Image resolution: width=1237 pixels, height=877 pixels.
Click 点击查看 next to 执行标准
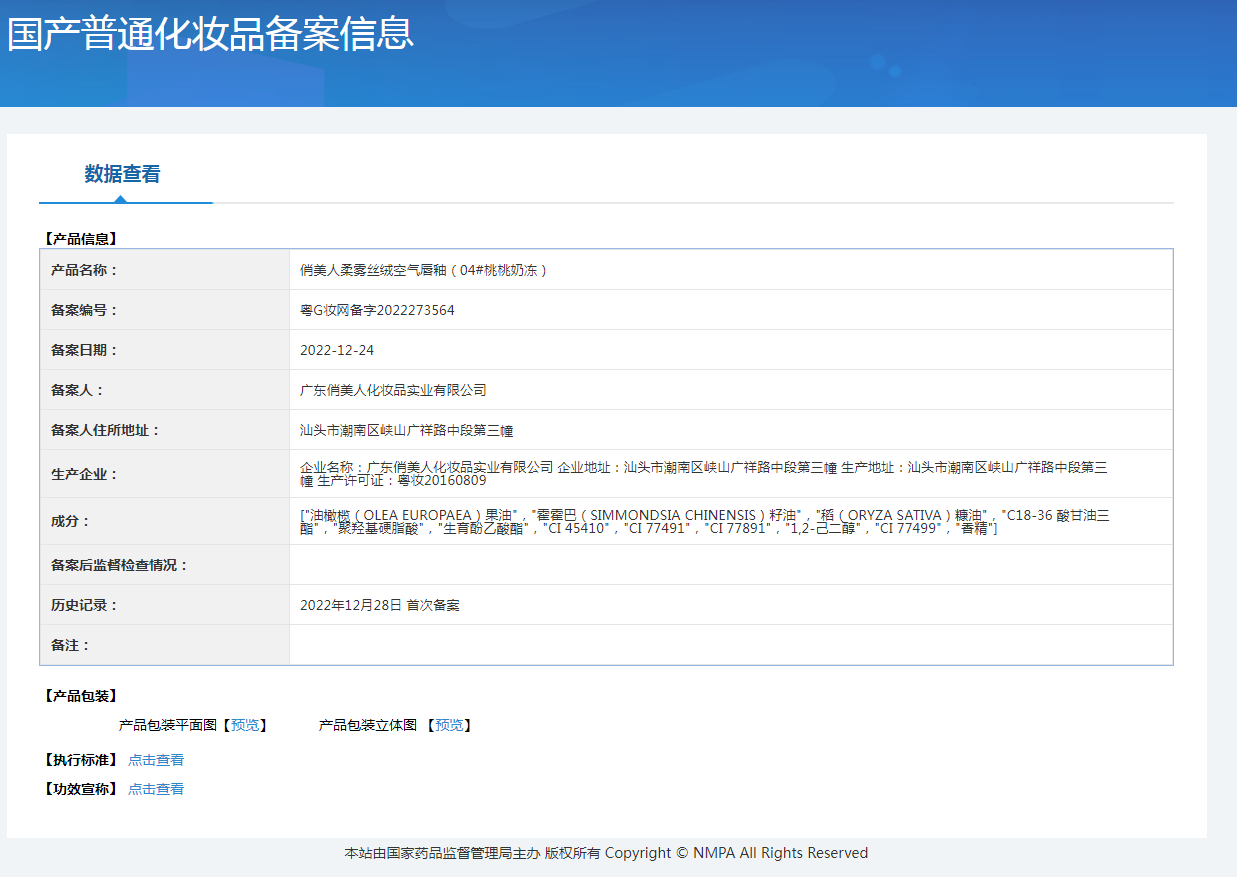(156, 760)
